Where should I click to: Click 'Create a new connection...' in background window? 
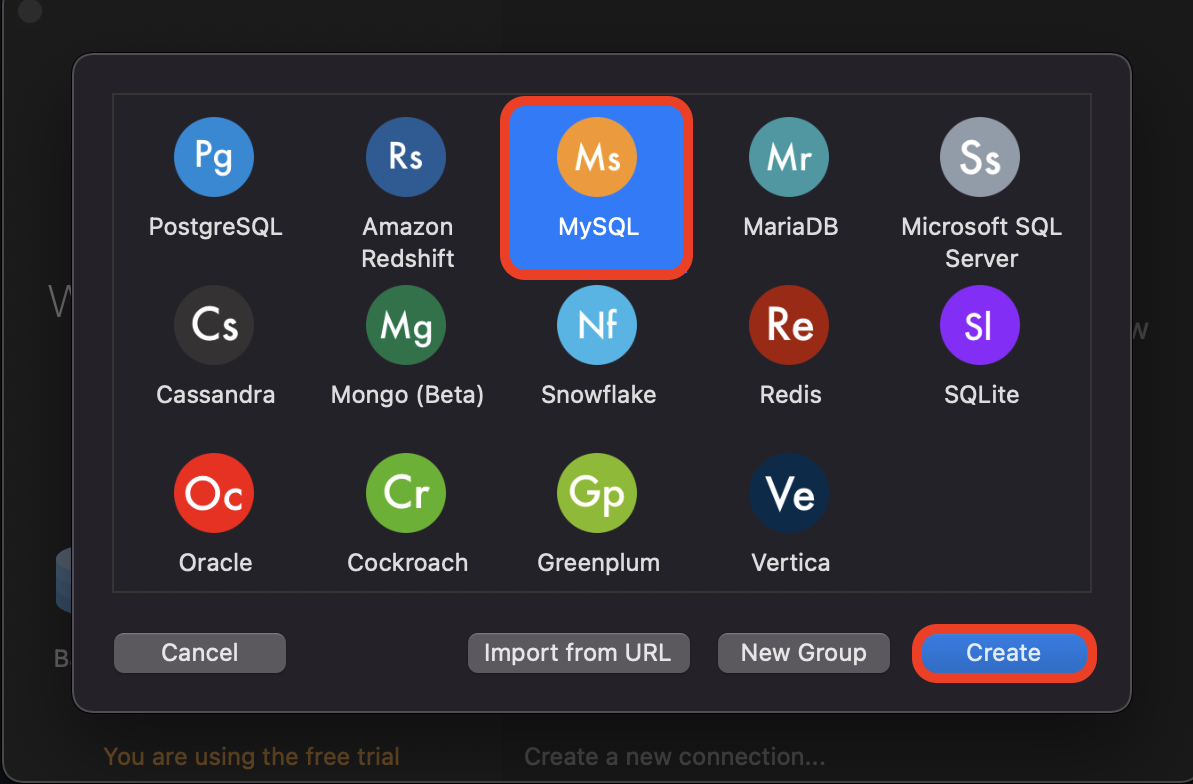click(x=675, y=757)
